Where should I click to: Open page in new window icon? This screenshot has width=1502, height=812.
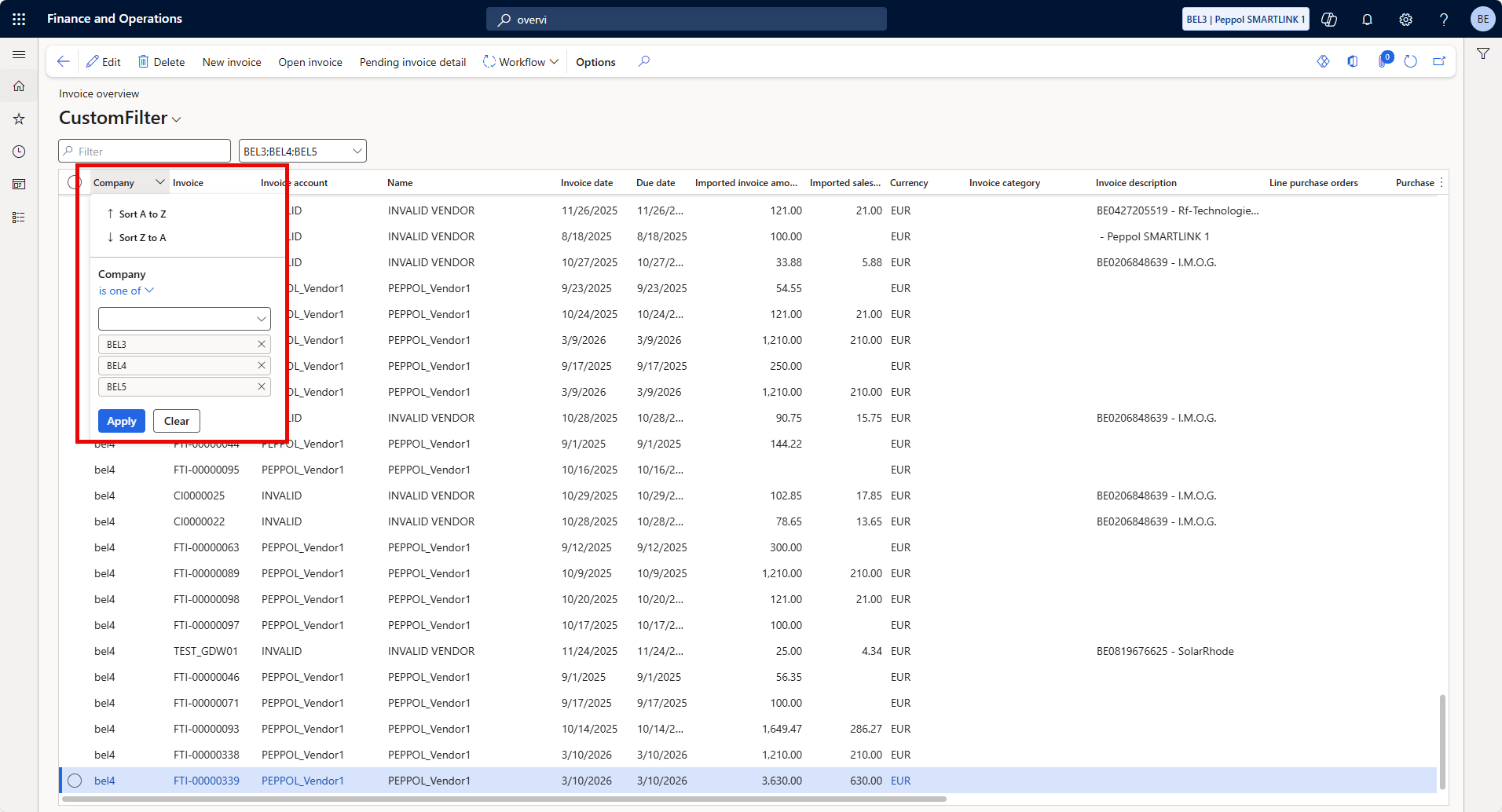pyautogui.click(x=1439, y=61)
